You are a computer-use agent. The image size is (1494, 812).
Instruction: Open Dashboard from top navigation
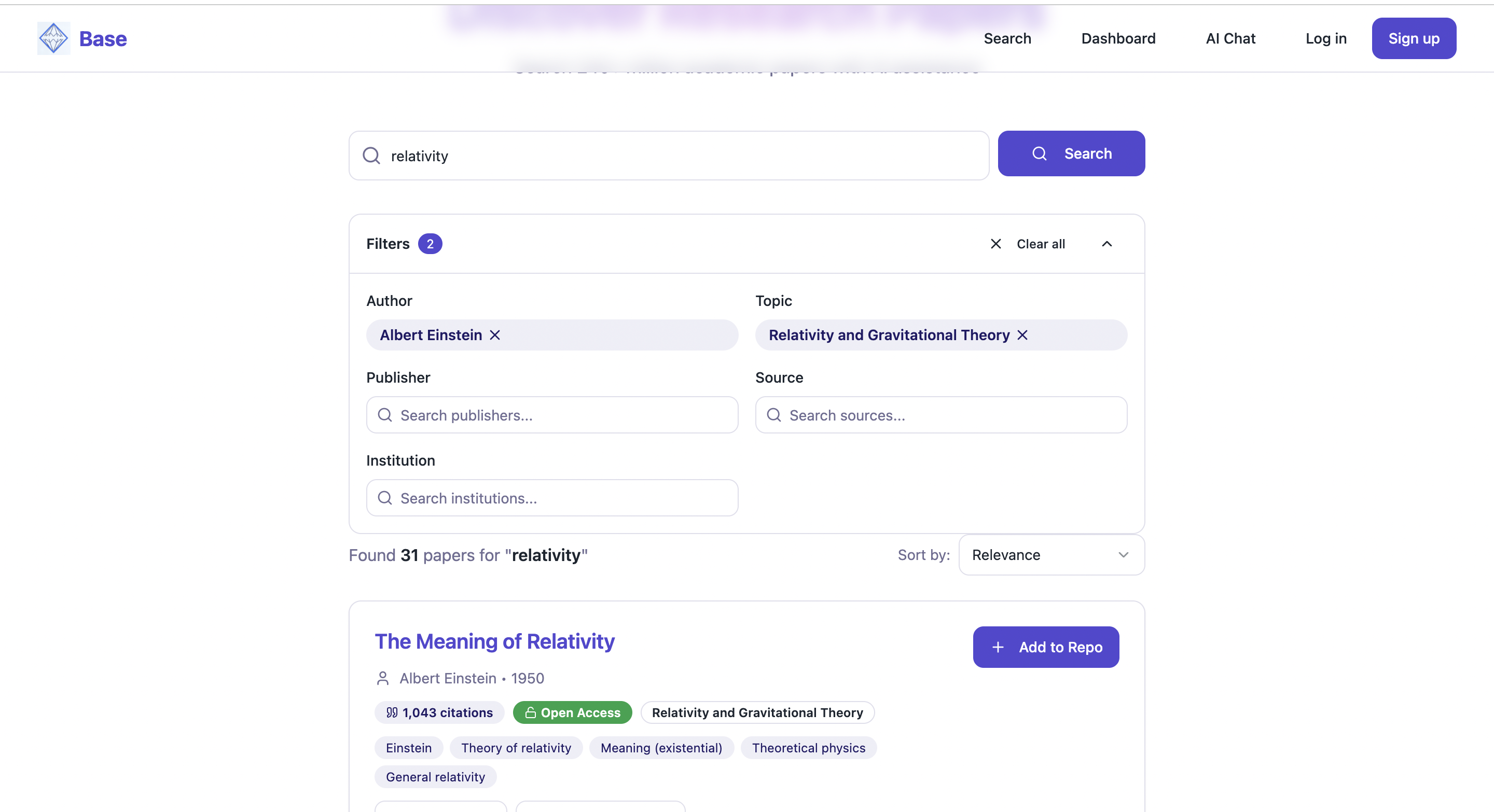(x=1118, y=38)
